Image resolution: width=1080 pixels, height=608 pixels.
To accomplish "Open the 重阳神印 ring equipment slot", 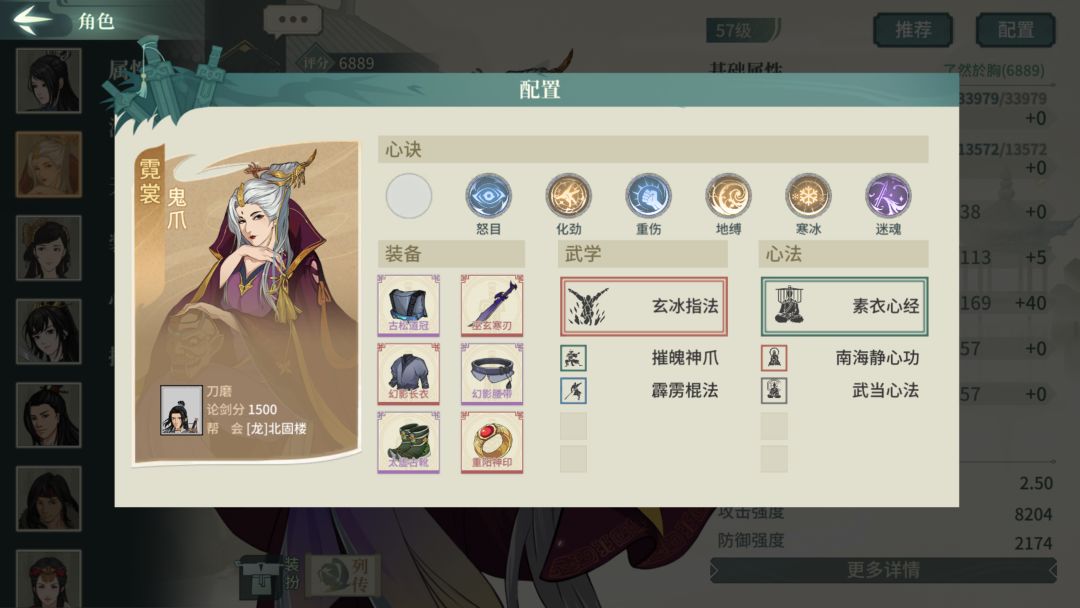I will tap(492, 442).
